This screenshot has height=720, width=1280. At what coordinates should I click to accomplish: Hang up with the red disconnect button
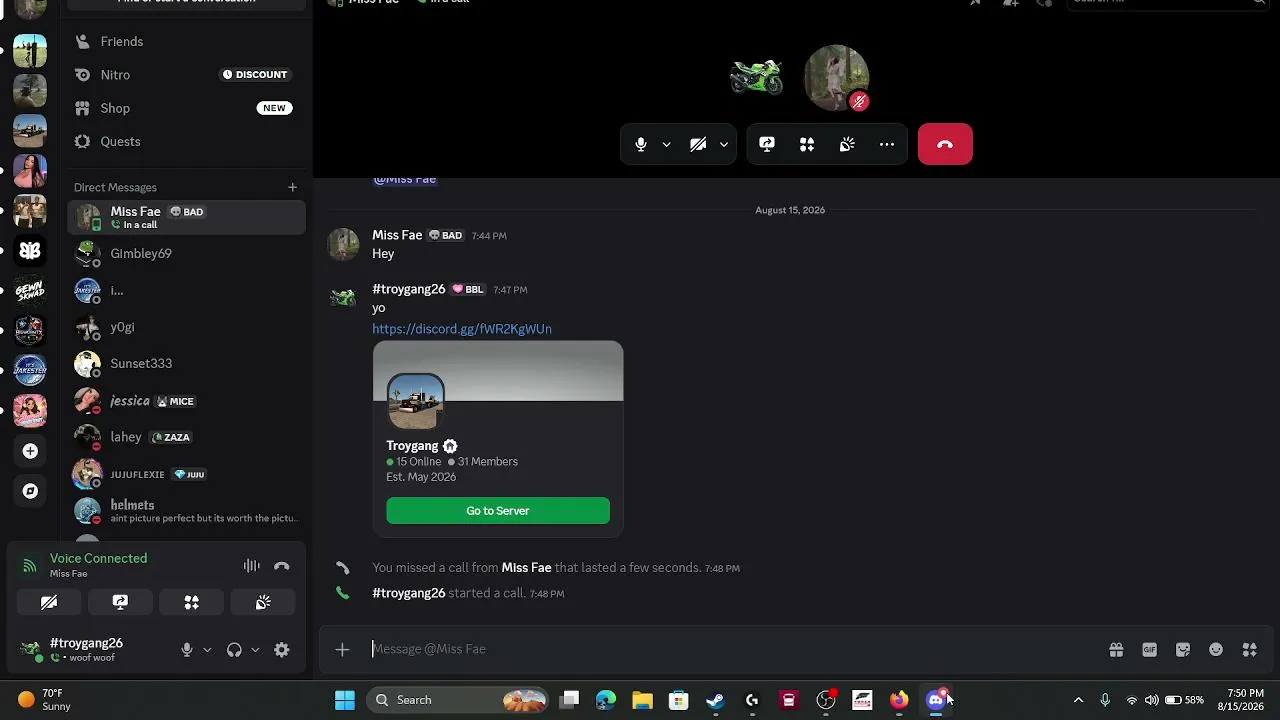[945, 144]
